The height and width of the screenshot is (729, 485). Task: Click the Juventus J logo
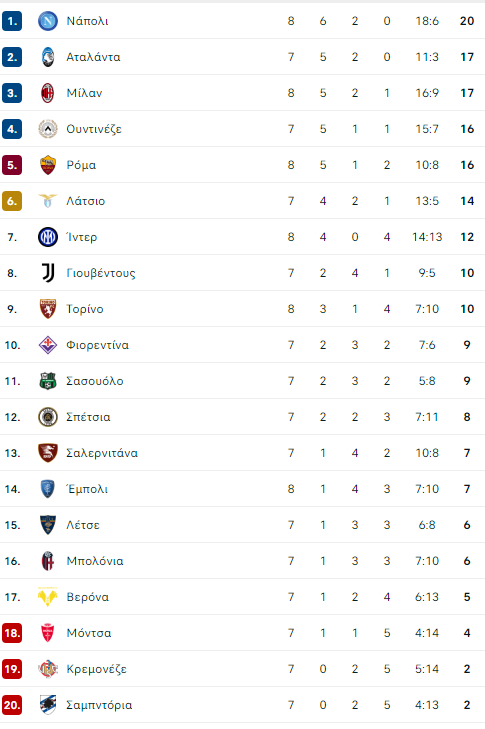(48, 273)
